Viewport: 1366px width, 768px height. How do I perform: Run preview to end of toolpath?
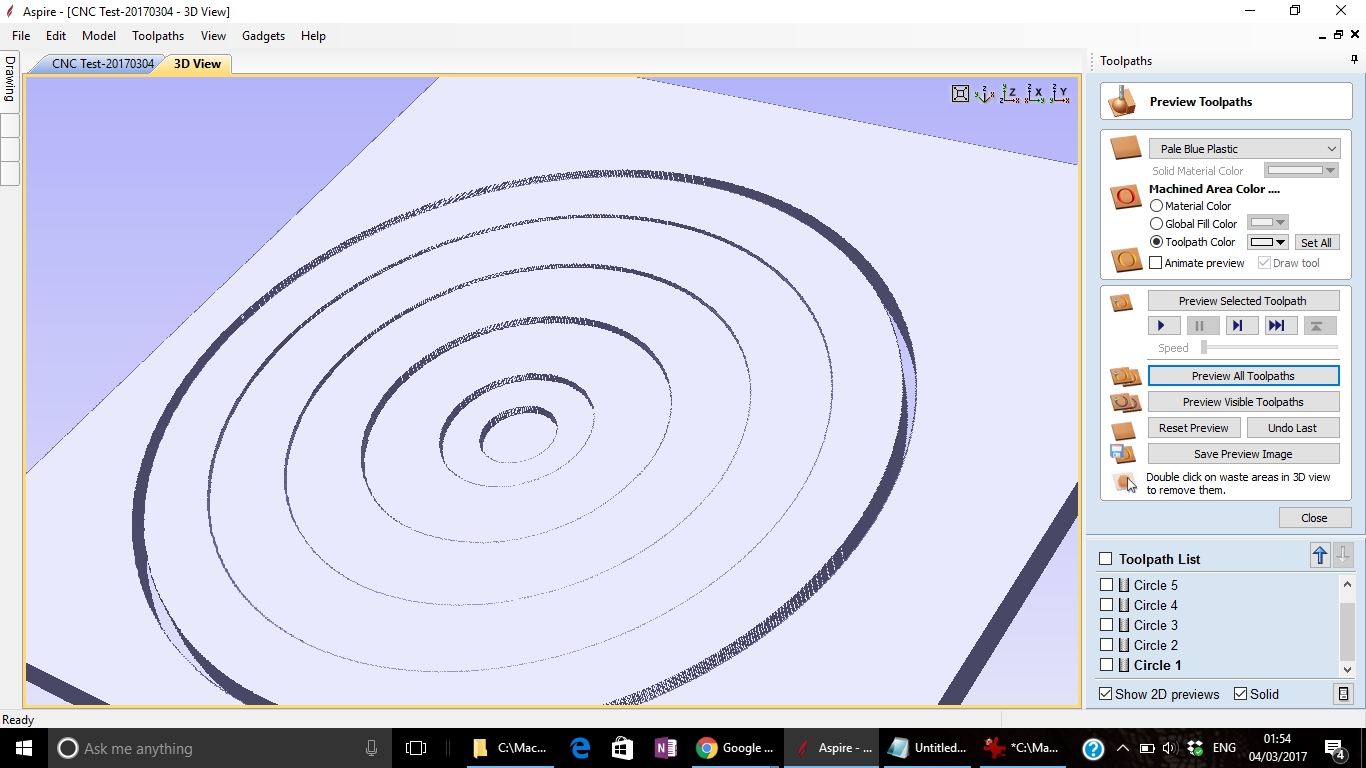1276,326
